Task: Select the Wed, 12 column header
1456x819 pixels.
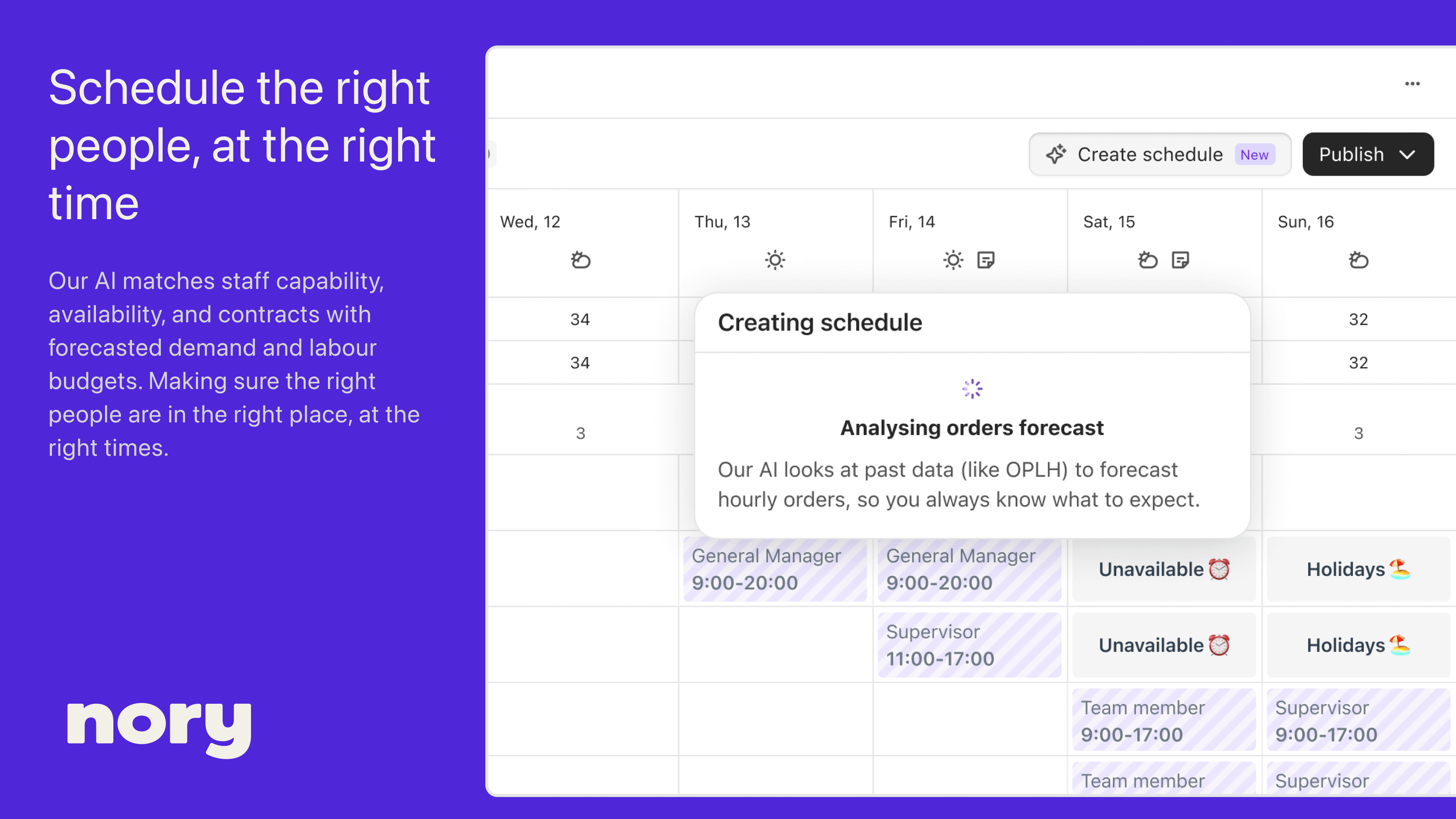Action: 530,221
